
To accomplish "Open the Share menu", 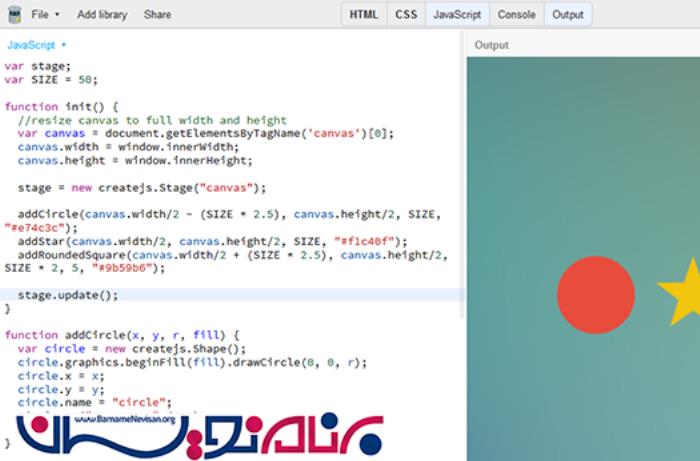I will (x=157, y=15).
